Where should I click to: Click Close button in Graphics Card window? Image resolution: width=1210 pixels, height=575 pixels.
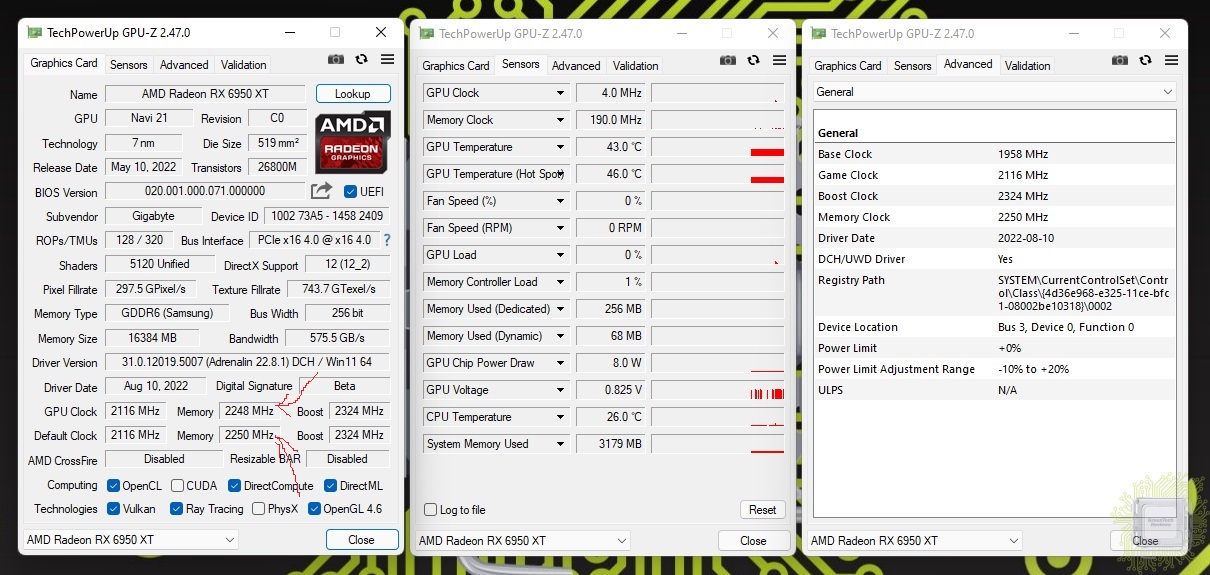click(x=361, y=540)
